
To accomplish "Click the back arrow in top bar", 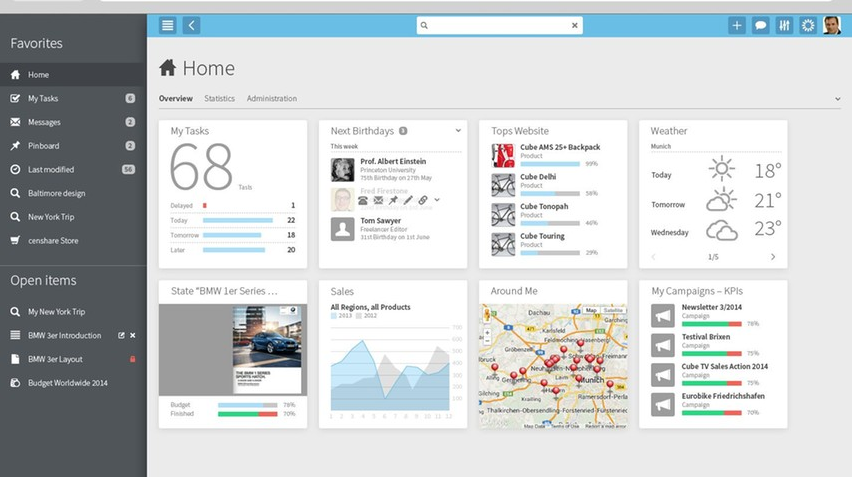I will click(191, 25).
